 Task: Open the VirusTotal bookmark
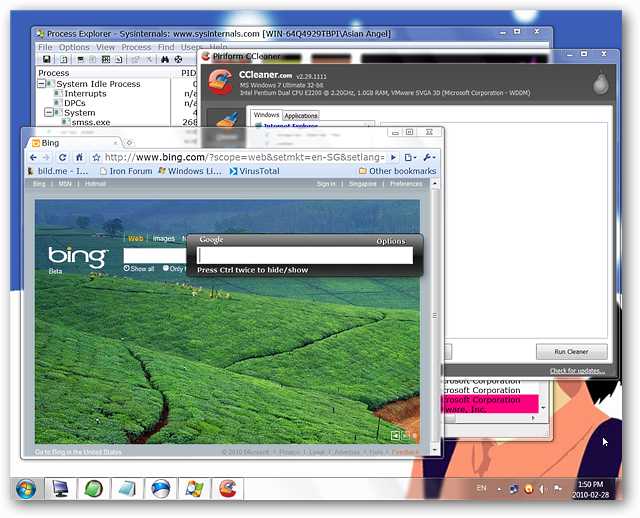(255, 171)
